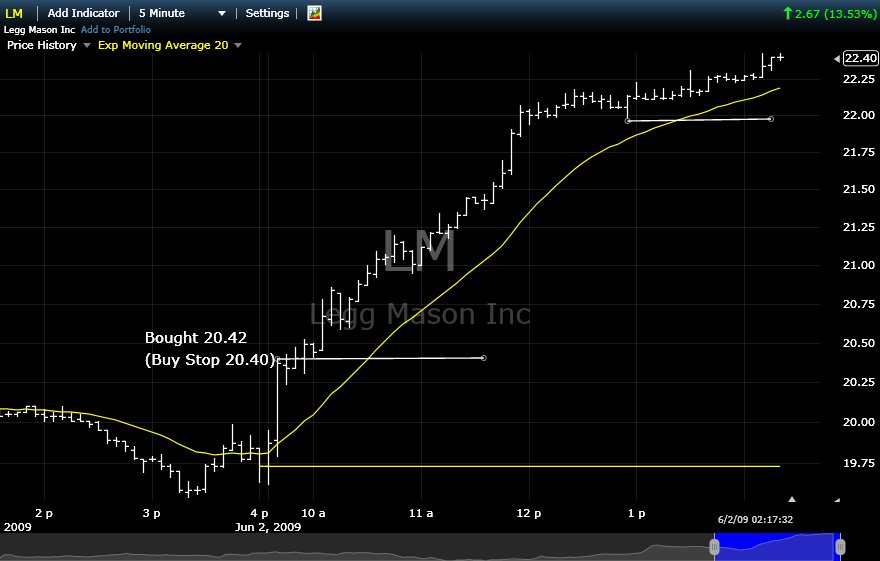Image resolution: width=880 pixels, height=561 pixels.
Task: Open the Settings menu
Action: pos(267,13)
